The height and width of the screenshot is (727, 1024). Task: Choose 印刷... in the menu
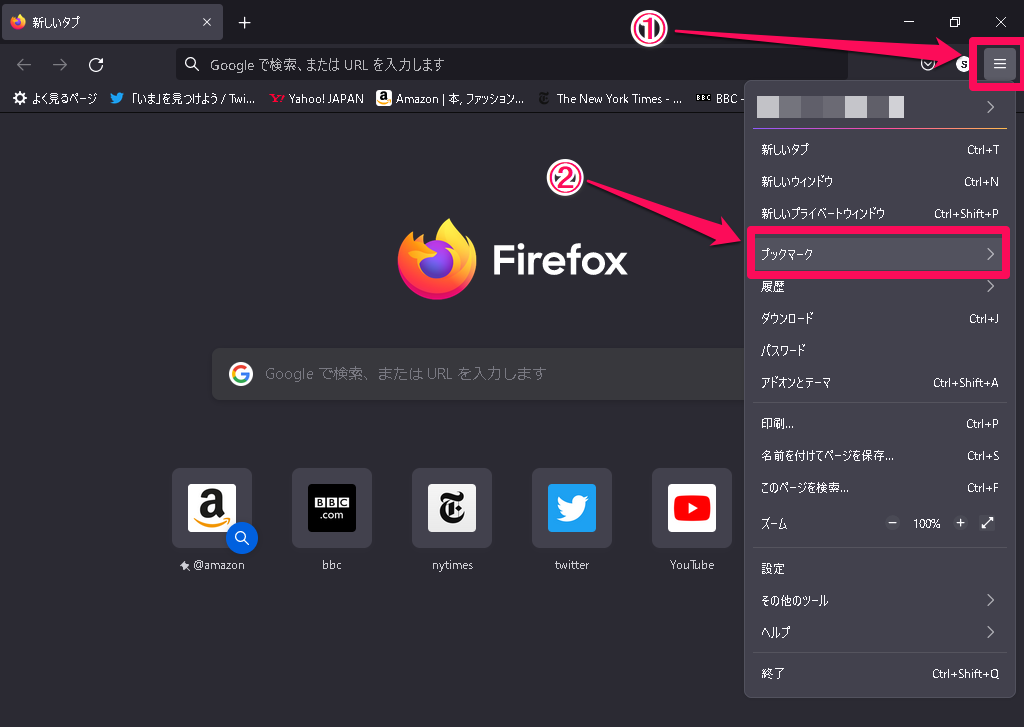880,423
